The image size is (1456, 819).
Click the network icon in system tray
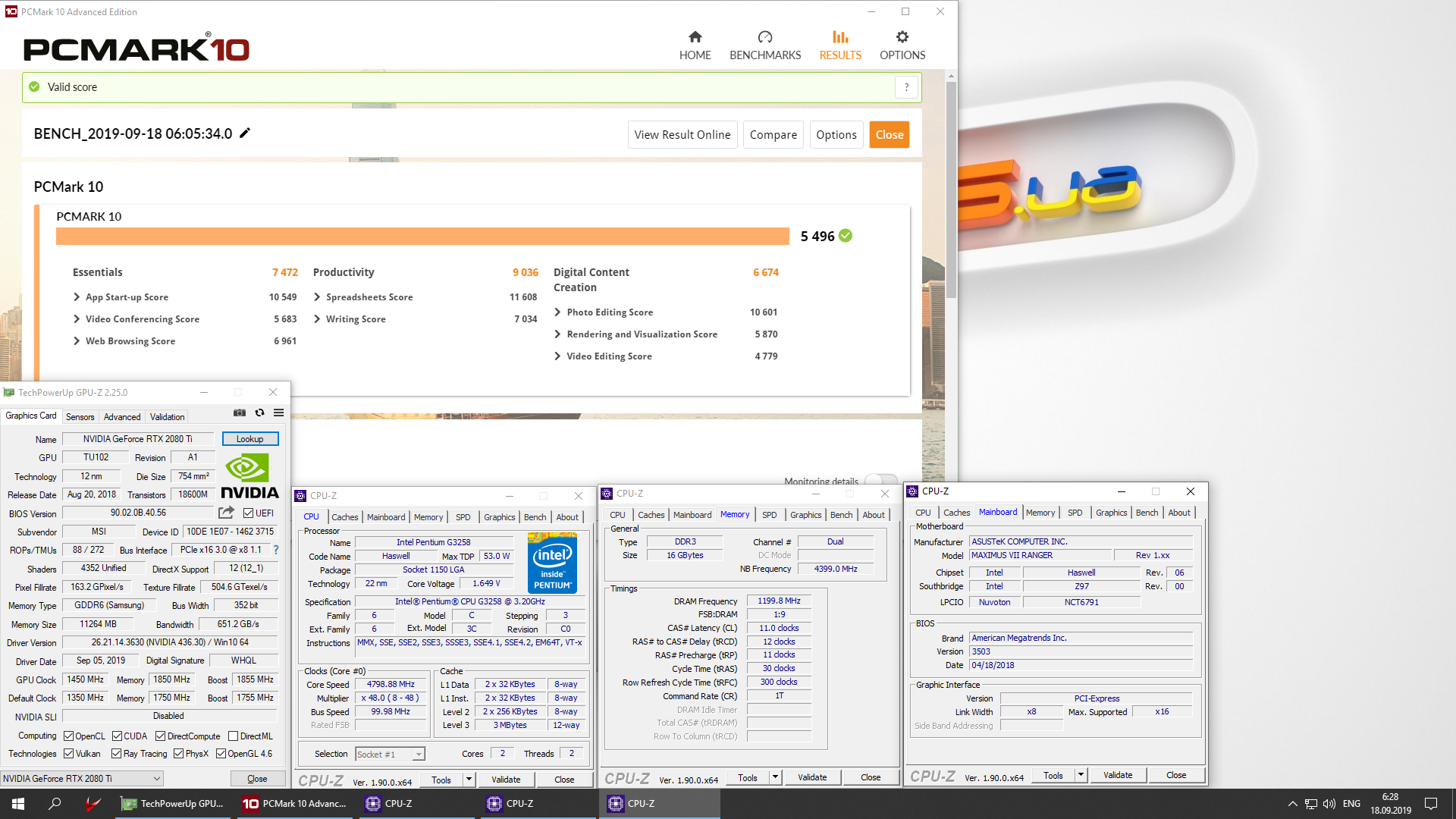[1310, 804]
